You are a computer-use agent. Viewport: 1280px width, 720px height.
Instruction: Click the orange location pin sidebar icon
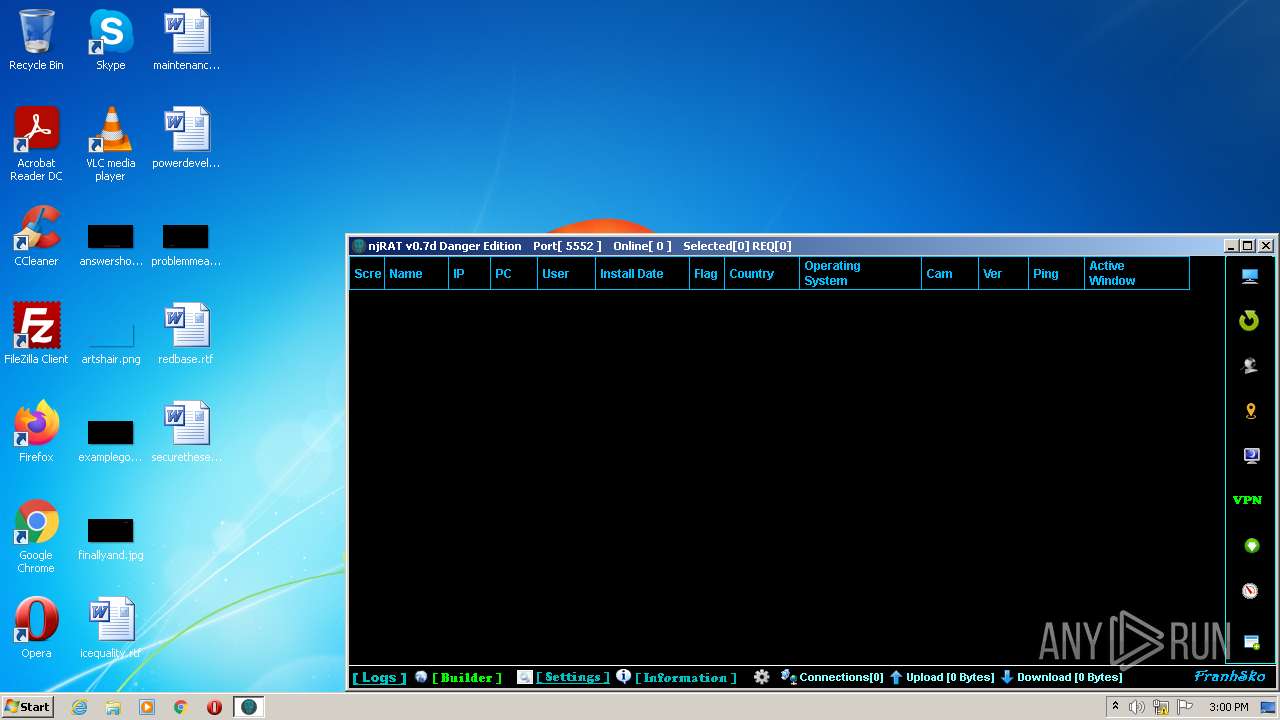[1250, 411]
